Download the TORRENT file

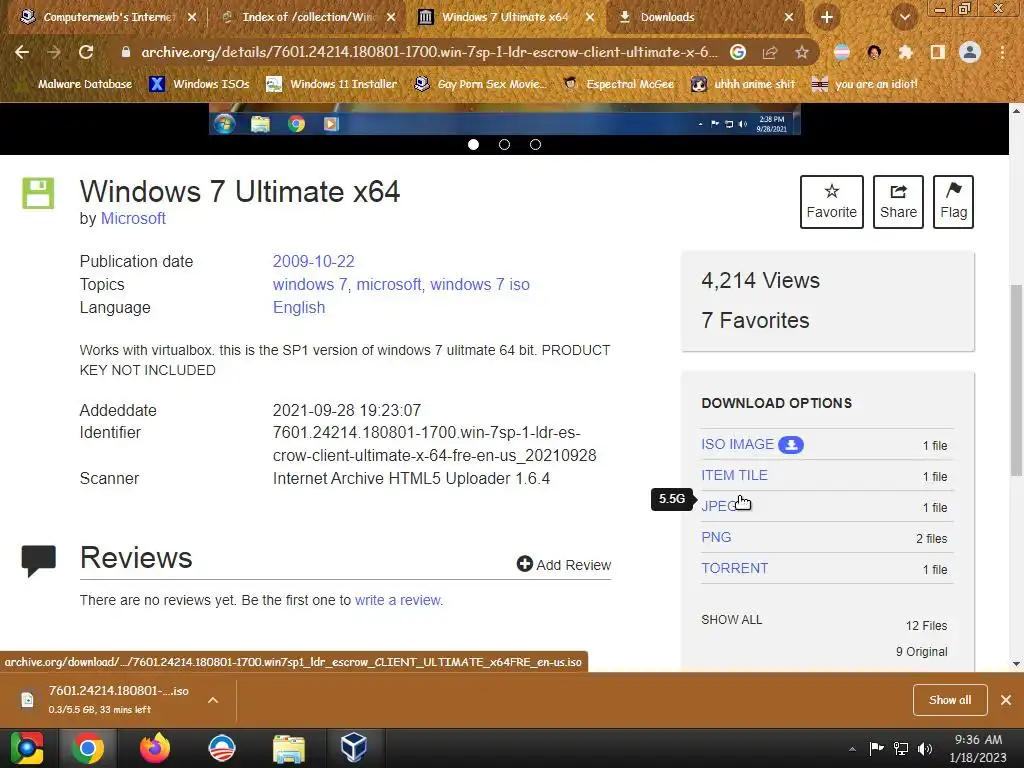point(735,568)
